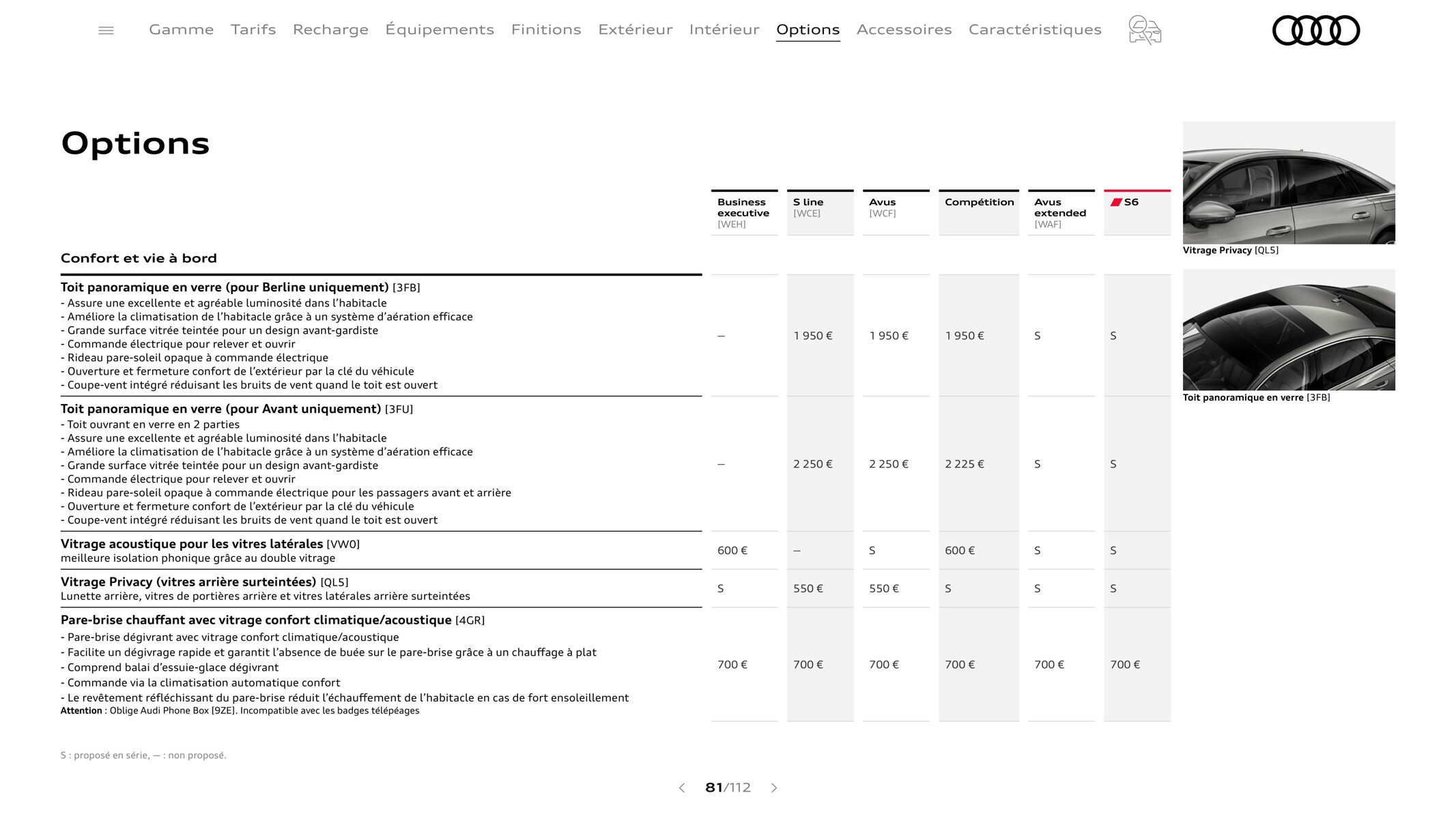Screen dimensions: 1456x819
Task: Select the Options tab
Action: click(808, 29)
